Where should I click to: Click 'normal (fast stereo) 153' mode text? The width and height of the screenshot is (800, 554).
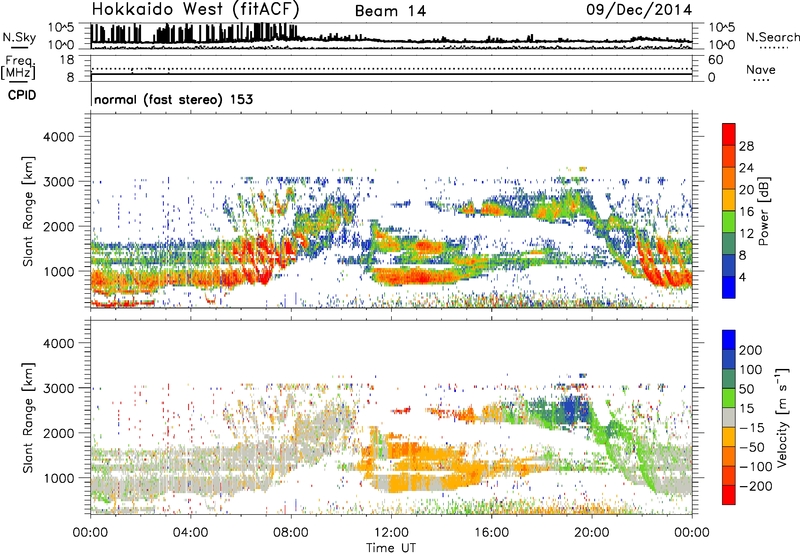tap(173, 99)
